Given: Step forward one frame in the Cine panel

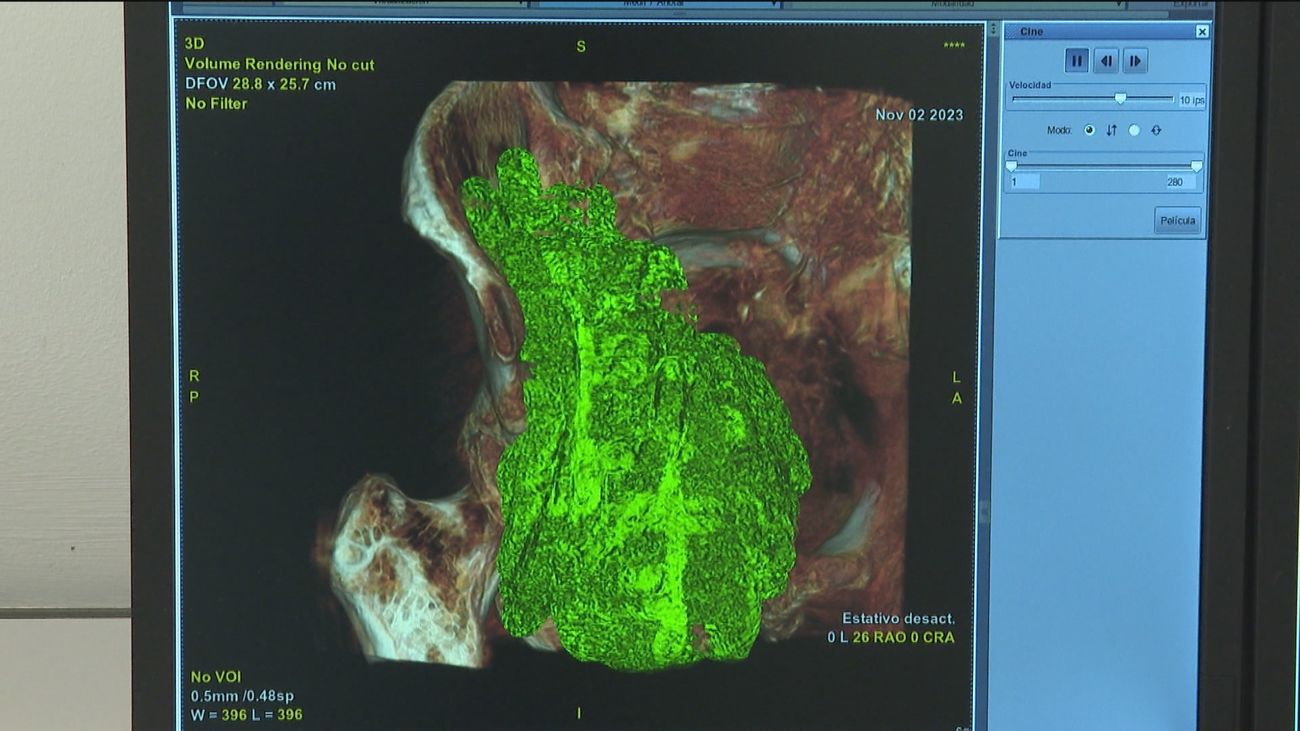Looking at the screenshot, I should 1134,60.
